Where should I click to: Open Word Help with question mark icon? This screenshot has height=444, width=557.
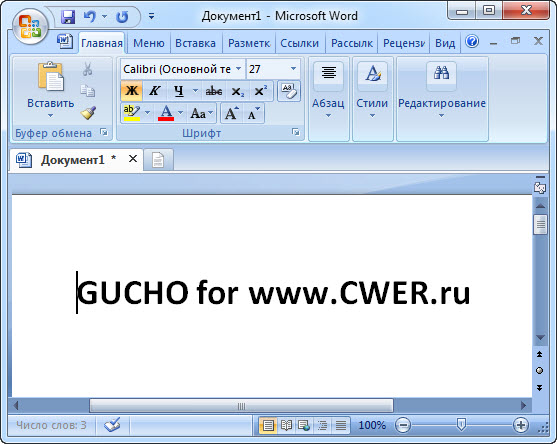472,42
